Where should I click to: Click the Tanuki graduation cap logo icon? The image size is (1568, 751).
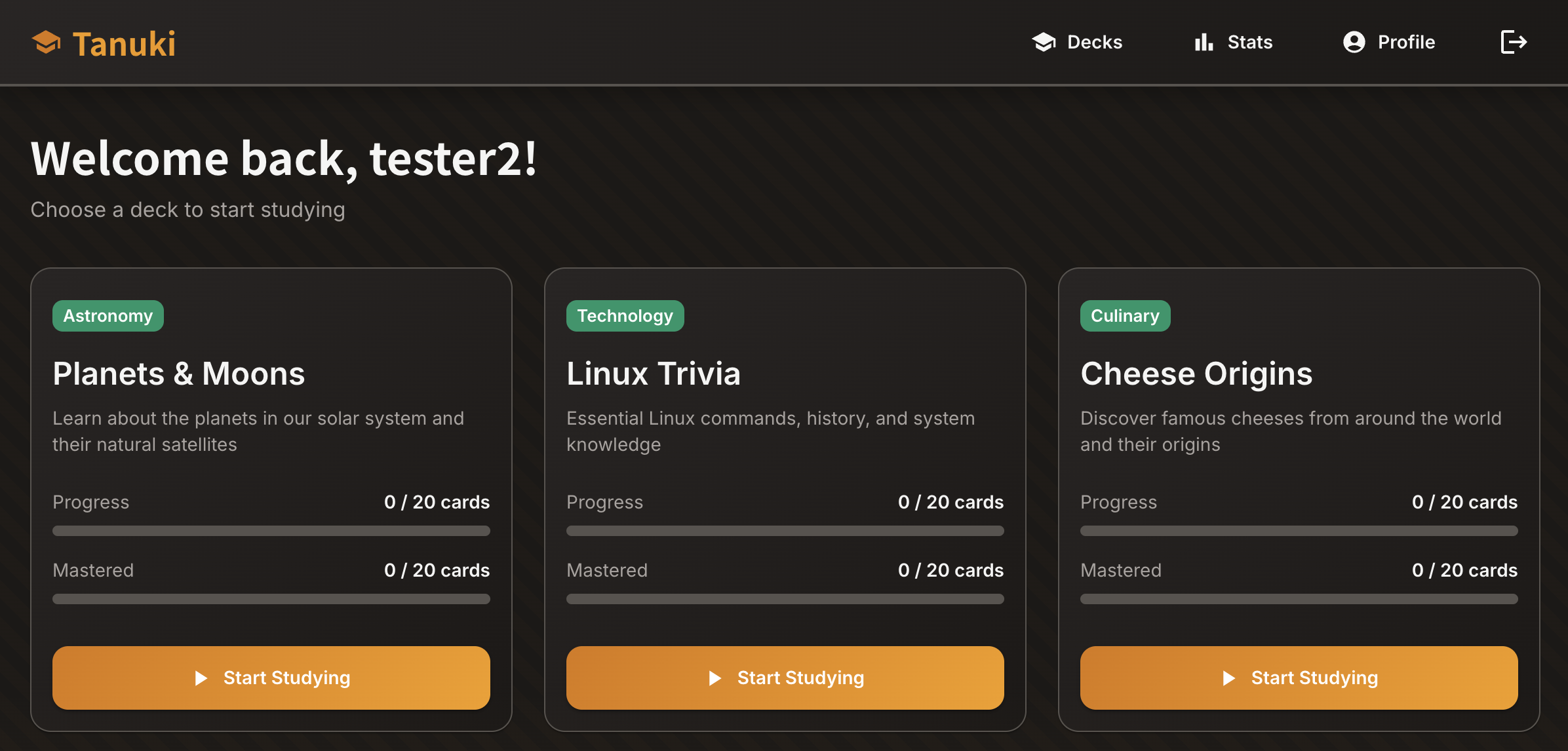(x=46, y=43)
